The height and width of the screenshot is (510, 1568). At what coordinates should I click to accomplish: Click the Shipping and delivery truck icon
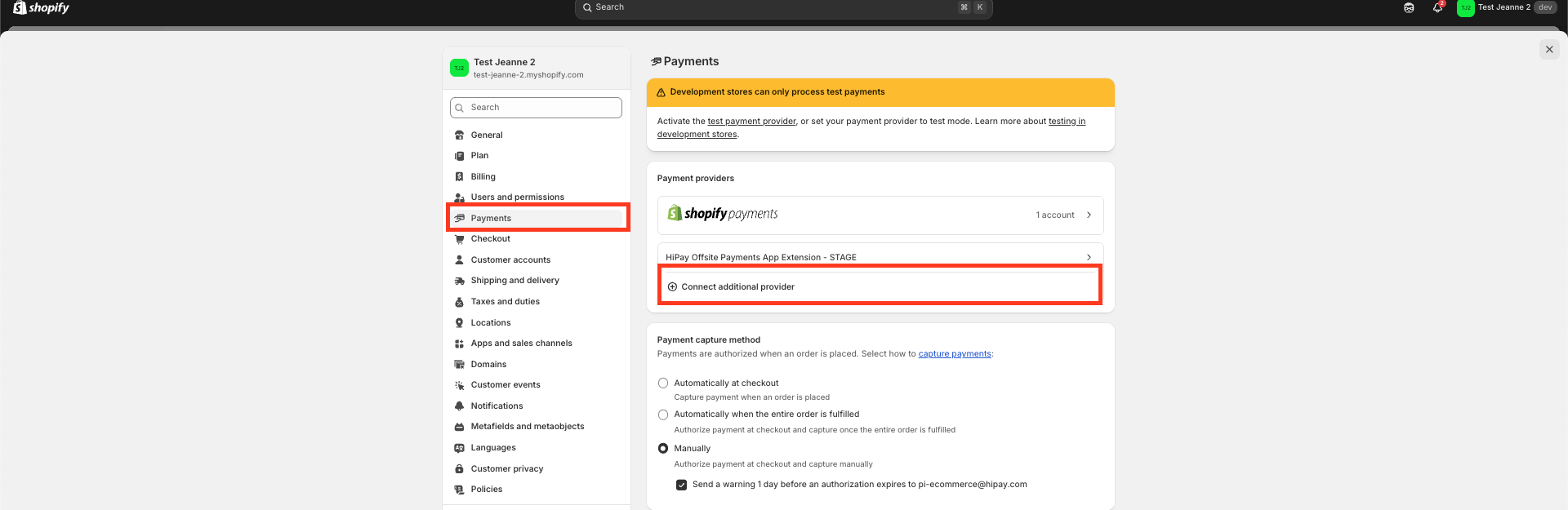click(459, 281)
